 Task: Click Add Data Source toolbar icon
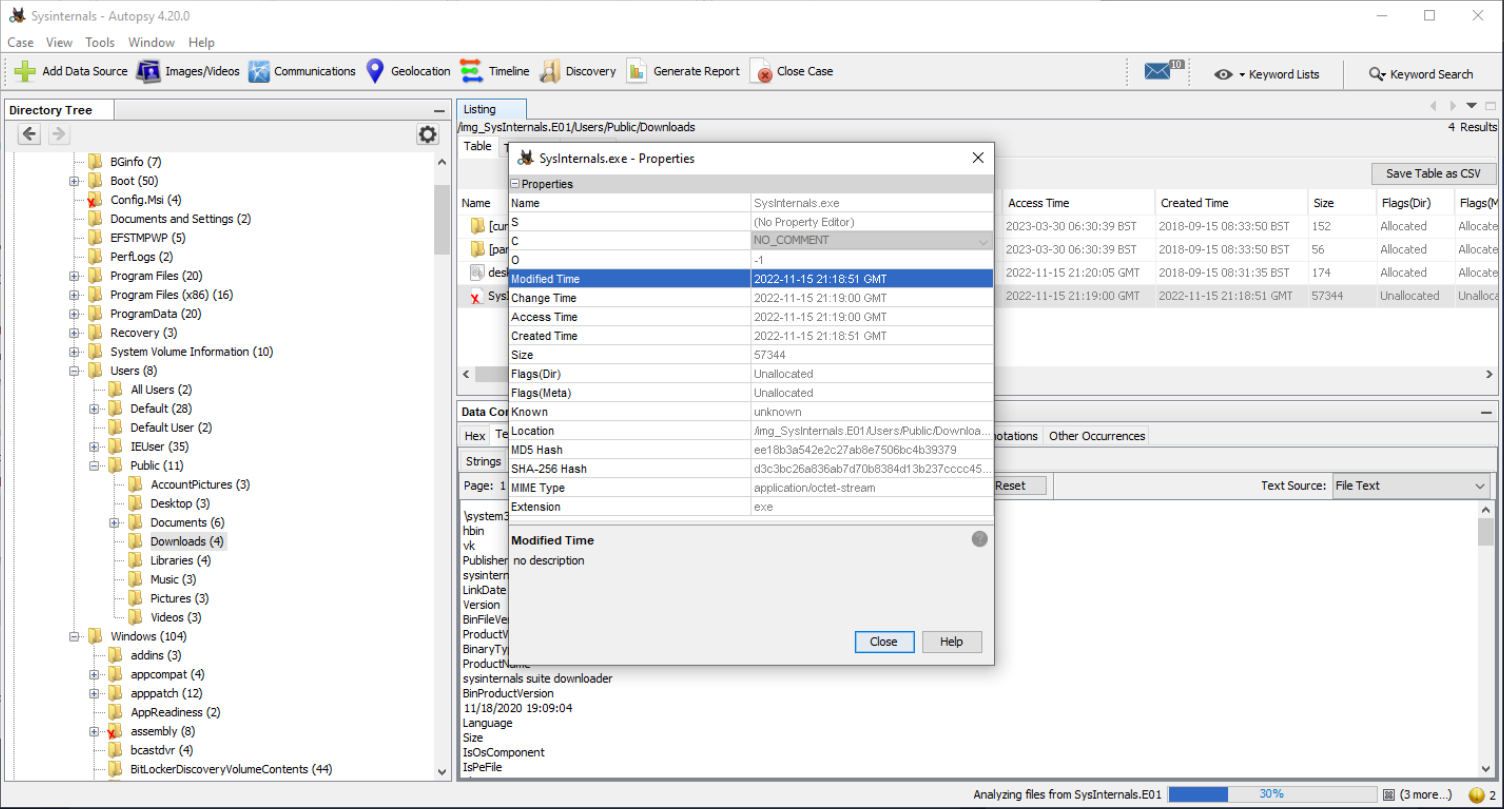(25, 72)
